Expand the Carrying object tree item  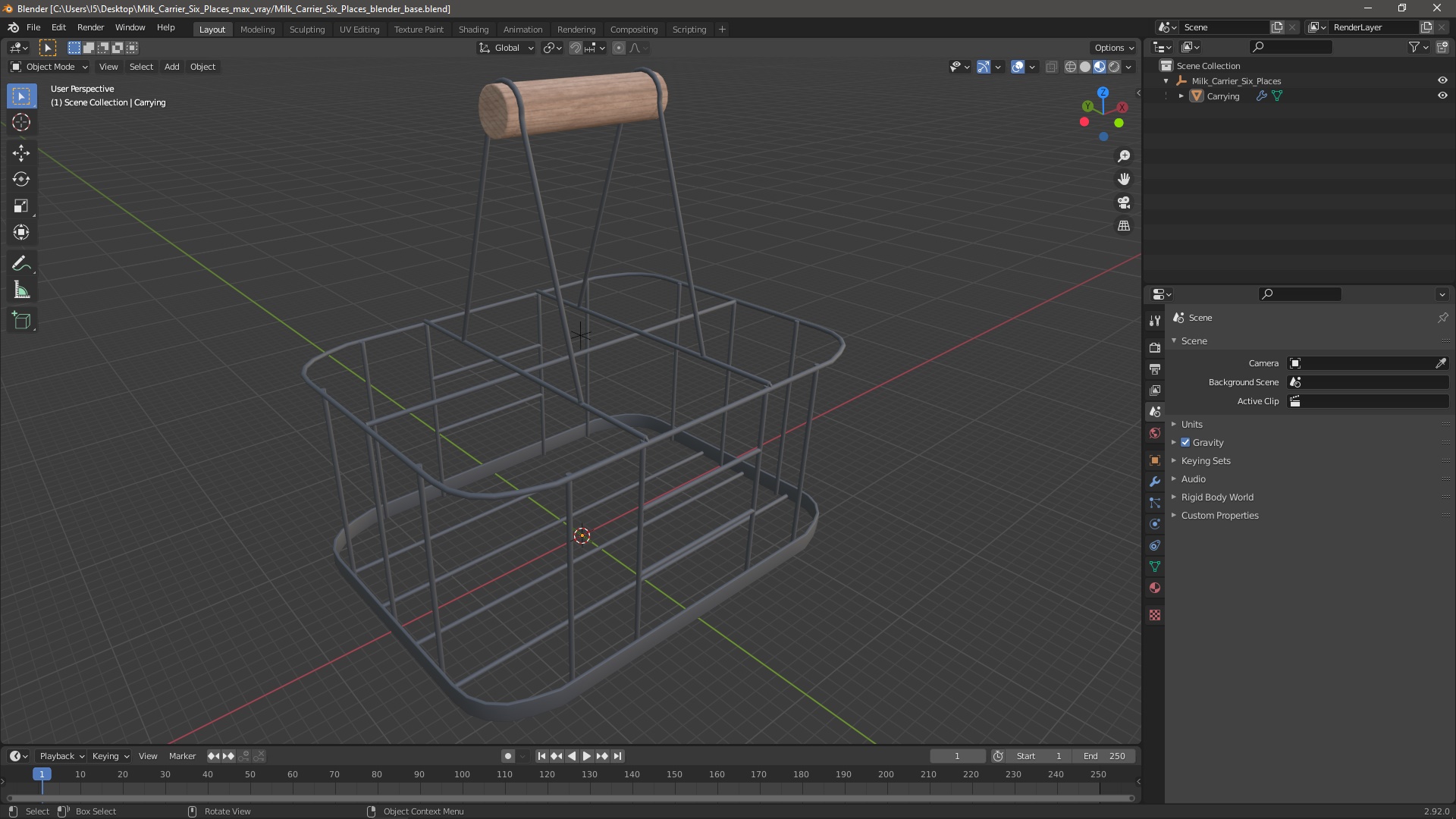[x=1181, y=96]
